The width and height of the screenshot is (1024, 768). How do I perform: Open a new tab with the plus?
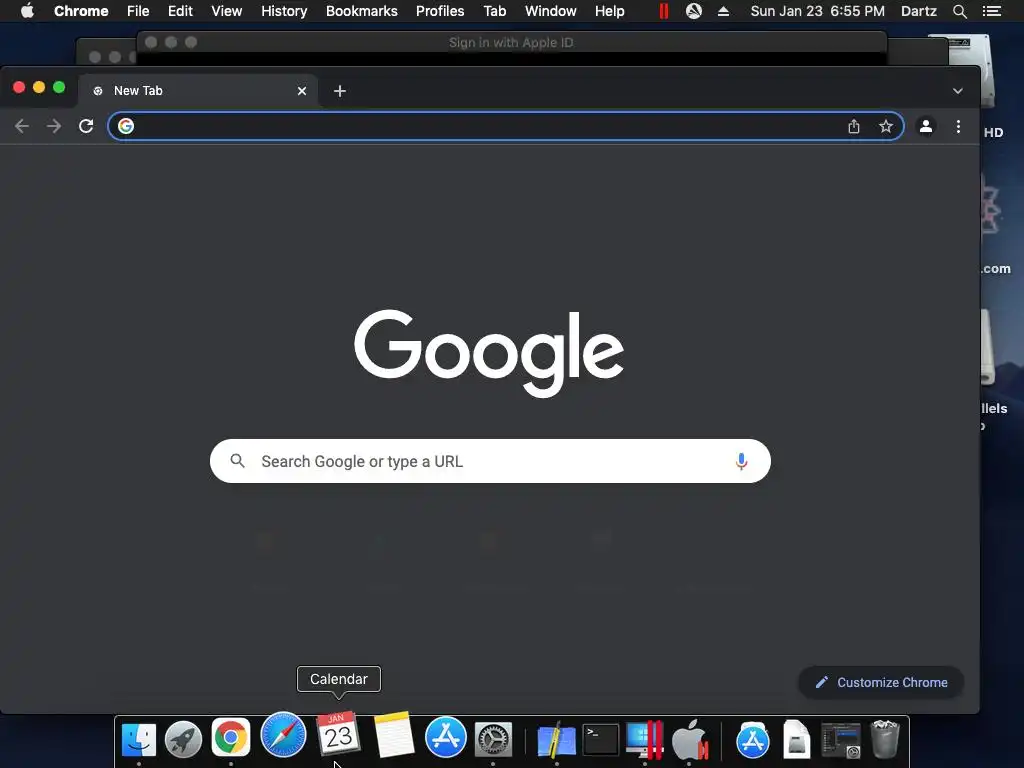point(340,91)
